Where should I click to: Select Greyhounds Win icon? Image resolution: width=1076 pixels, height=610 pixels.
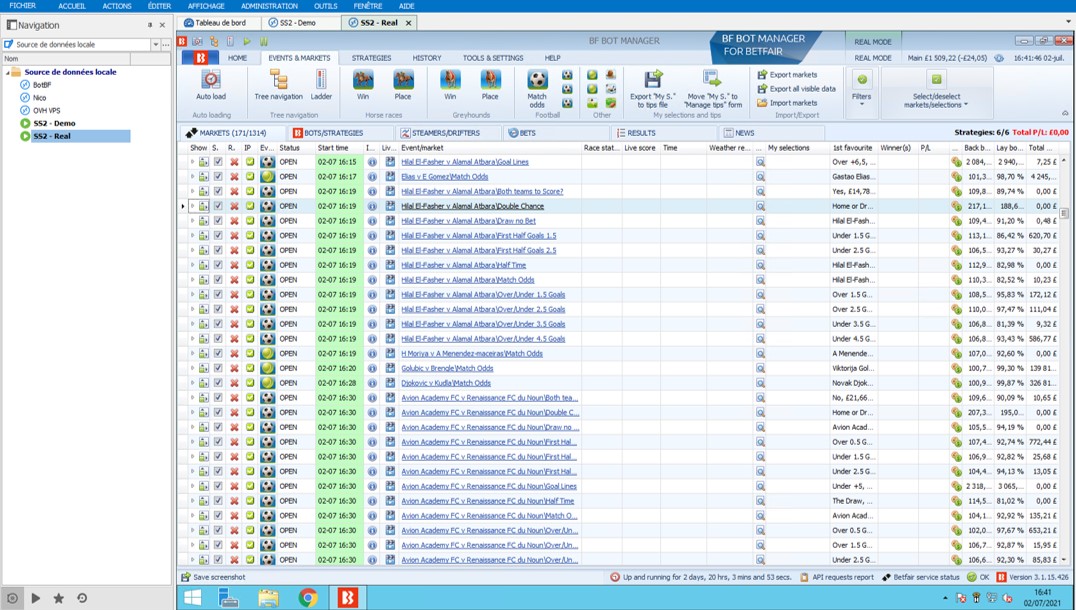pyautogui.click(x=450, y=80)
